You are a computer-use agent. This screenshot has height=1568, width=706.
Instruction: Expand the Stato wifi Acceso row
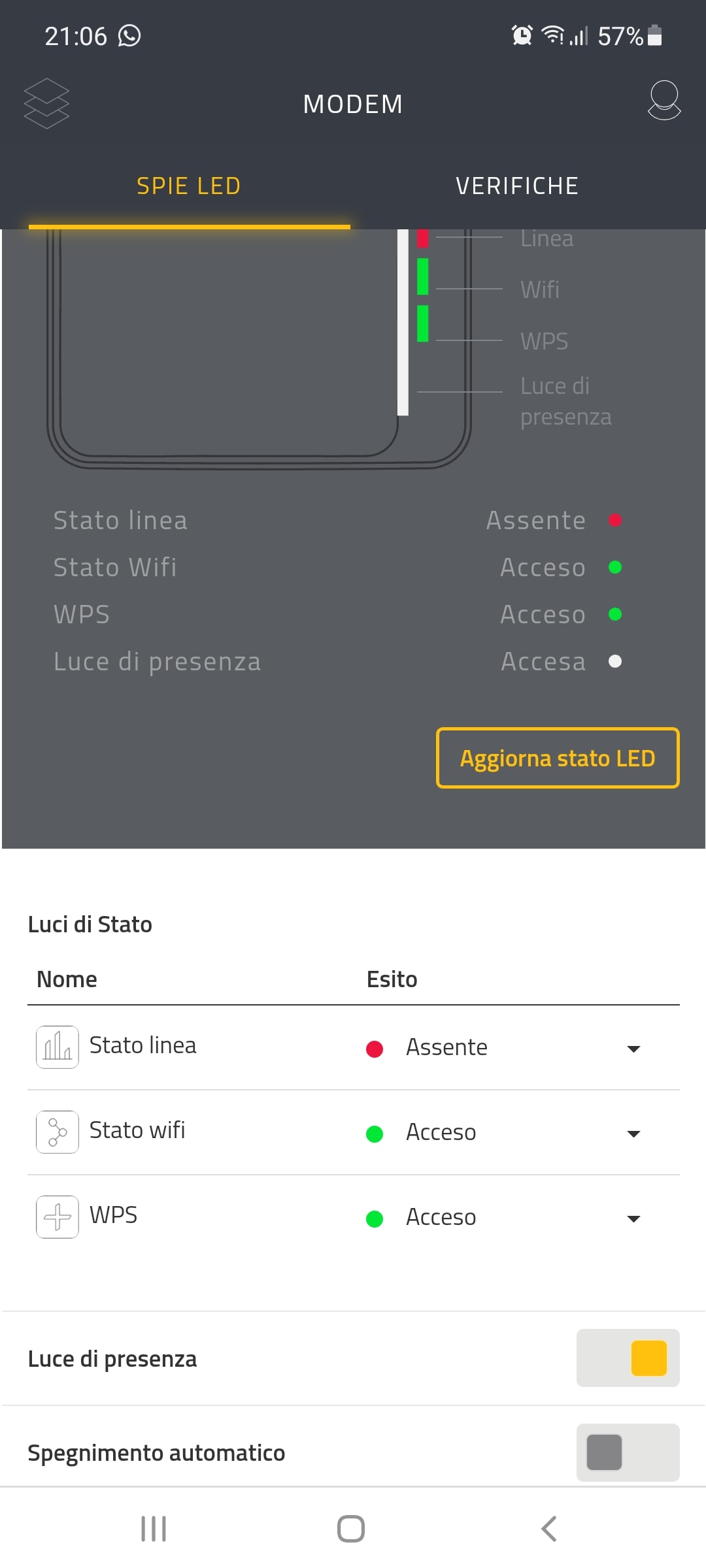(633, 1134)
